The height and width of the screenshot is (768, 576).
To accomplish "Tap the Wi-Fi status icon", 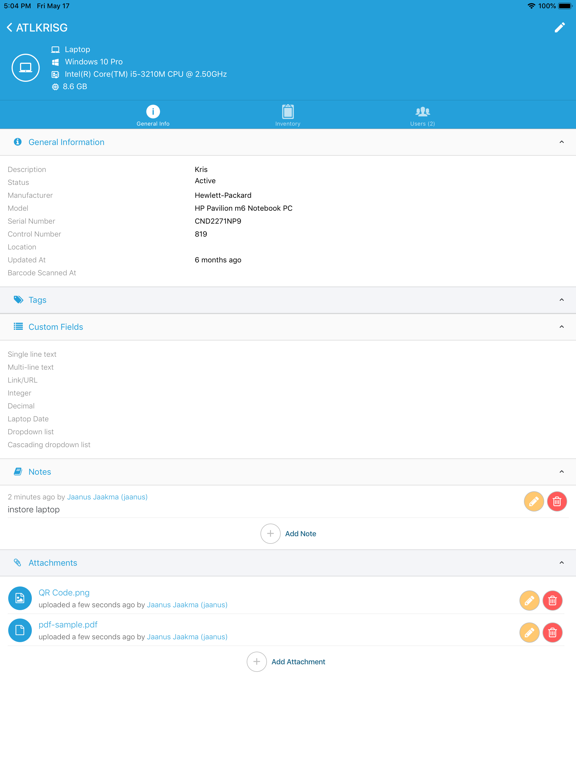I will click(x=531, y=6).
